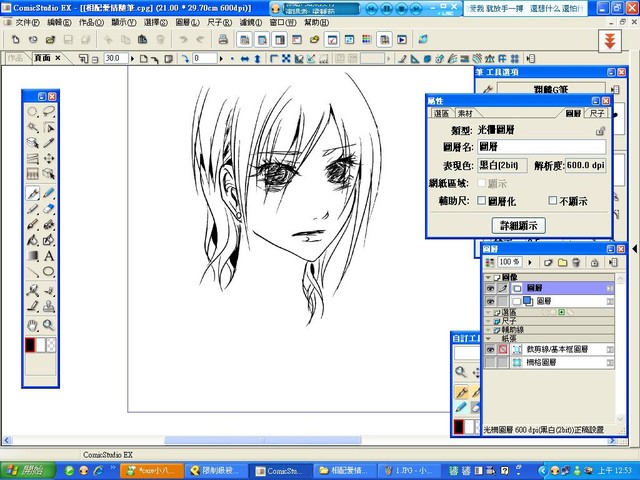Hide the 裁剪線/基本框圖層 layer

tap(490, 349)
